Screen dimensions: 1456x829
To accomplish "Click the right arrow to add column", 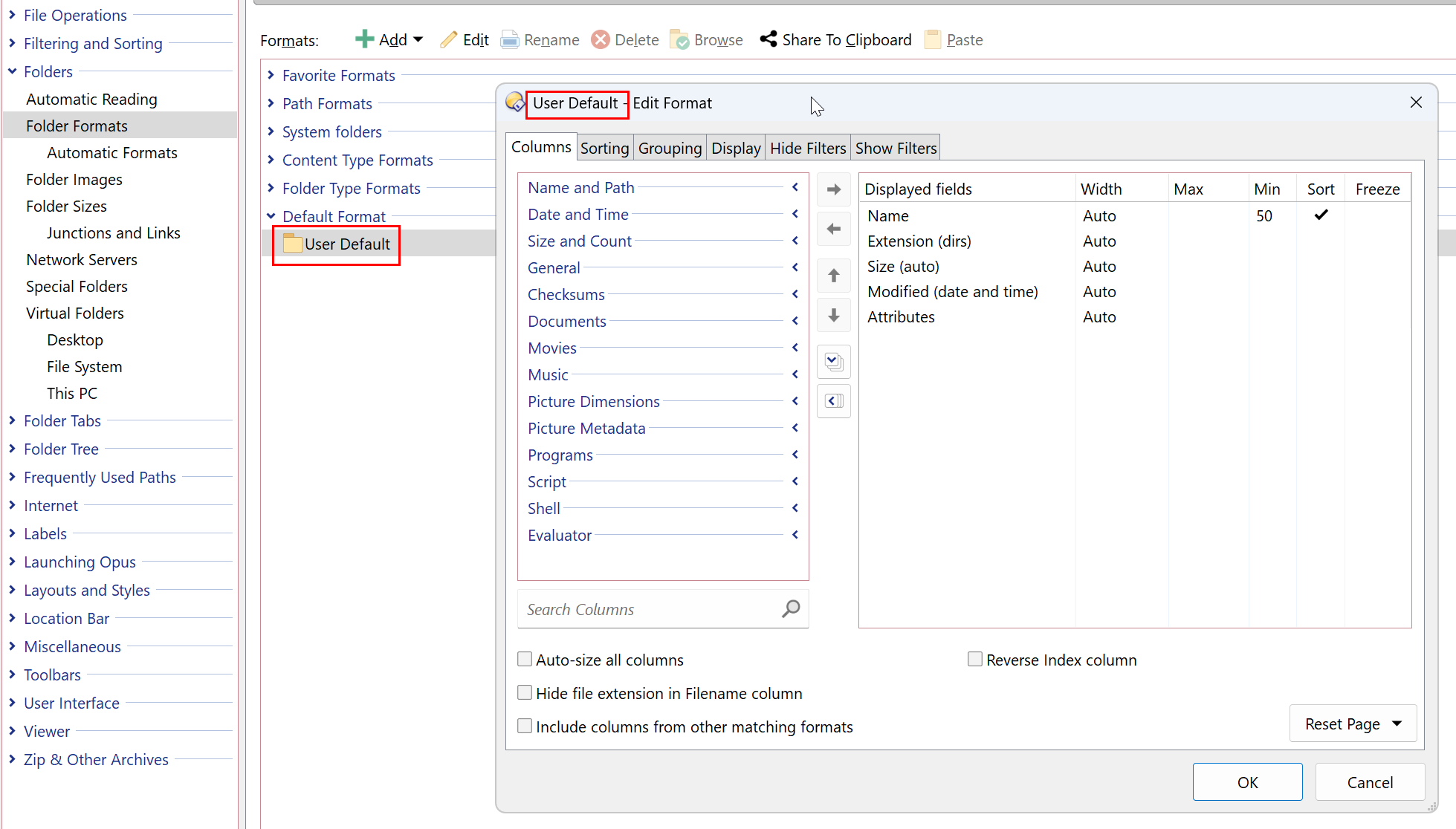I will 833,189.
